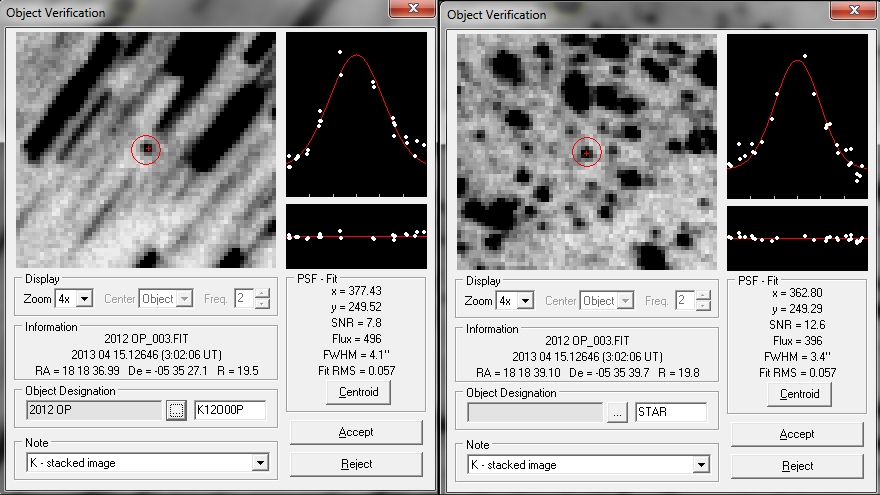Open Center Object dropdown in left dialog
Viewport: 880px width, 495px height.
point(184,299)
